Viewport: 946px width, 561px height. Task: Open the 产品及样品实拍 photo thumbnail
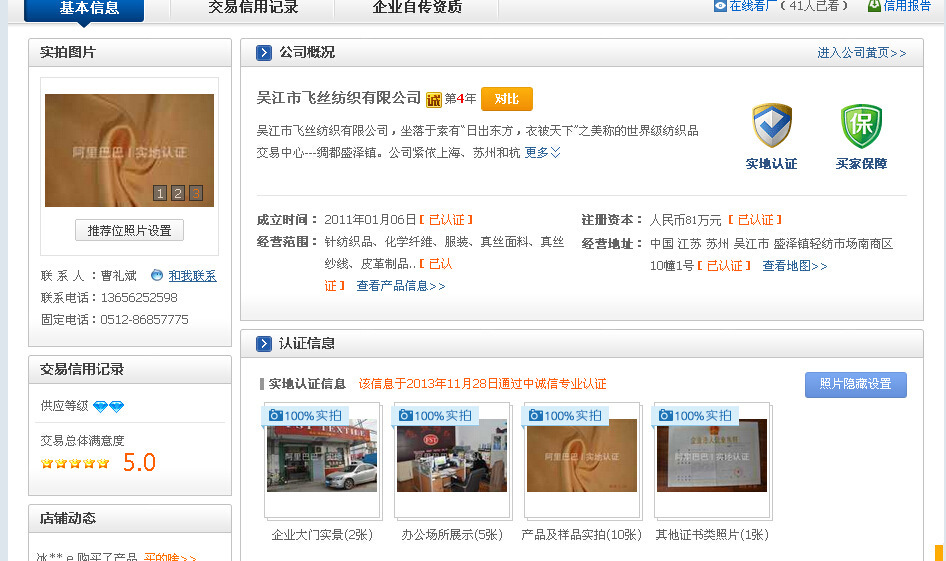(582, 455)
